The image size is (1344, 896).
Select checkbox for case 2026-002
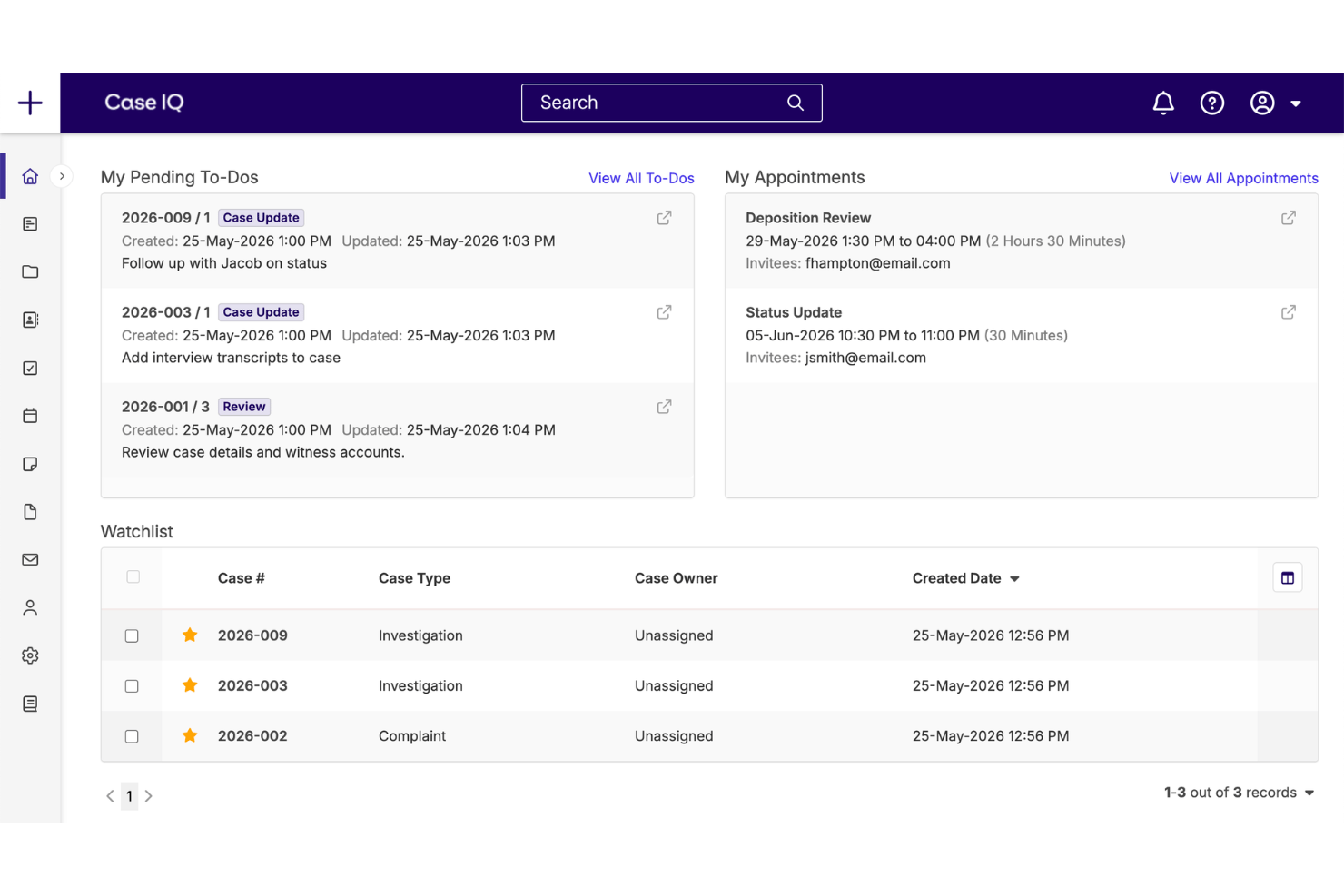132,736
